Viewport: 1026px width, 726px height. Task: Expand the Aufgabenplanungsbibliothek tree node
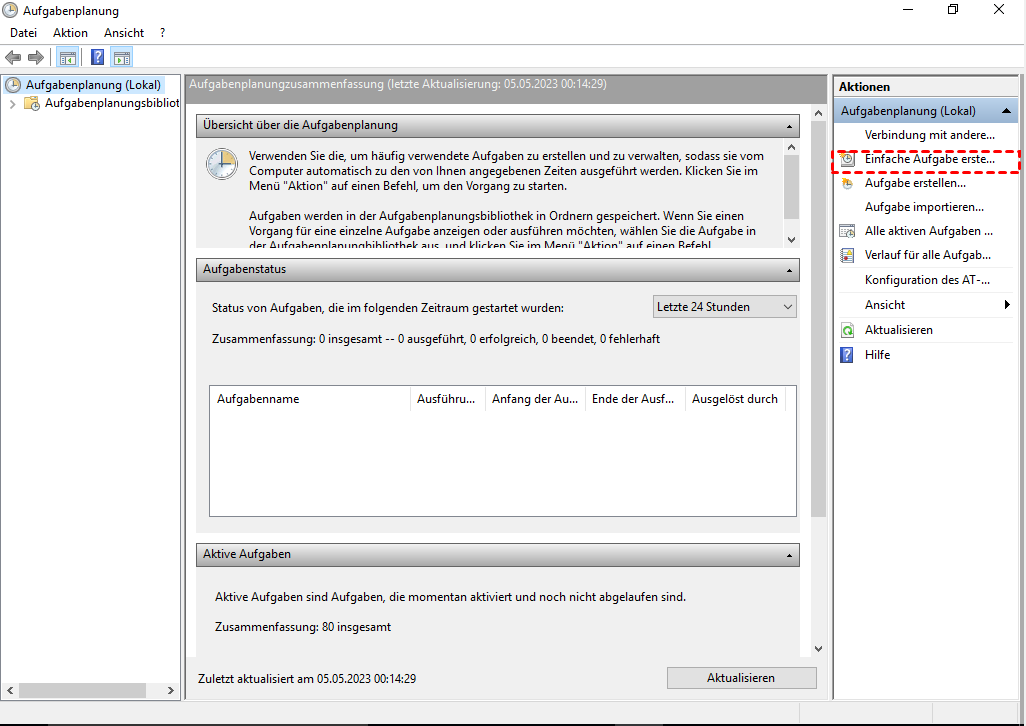(12, 103)
